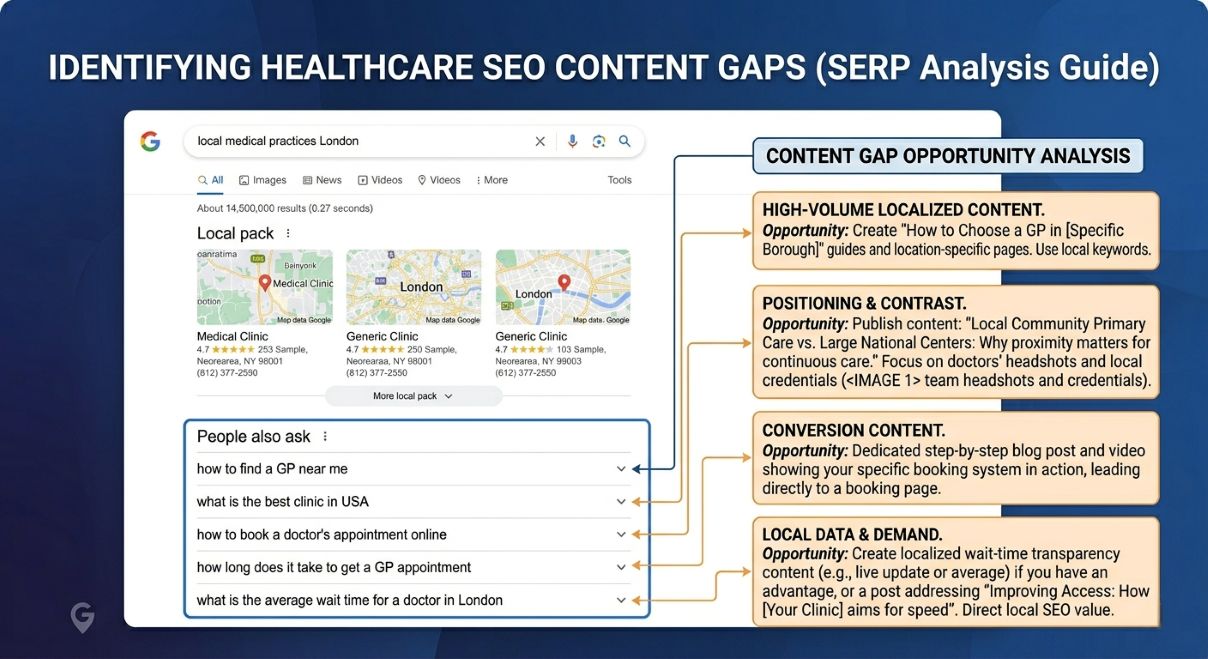Viewport: 1208px width, 659px height.
Task: Click the magnifier search submit icon
Action: click(x=625, y=141)
